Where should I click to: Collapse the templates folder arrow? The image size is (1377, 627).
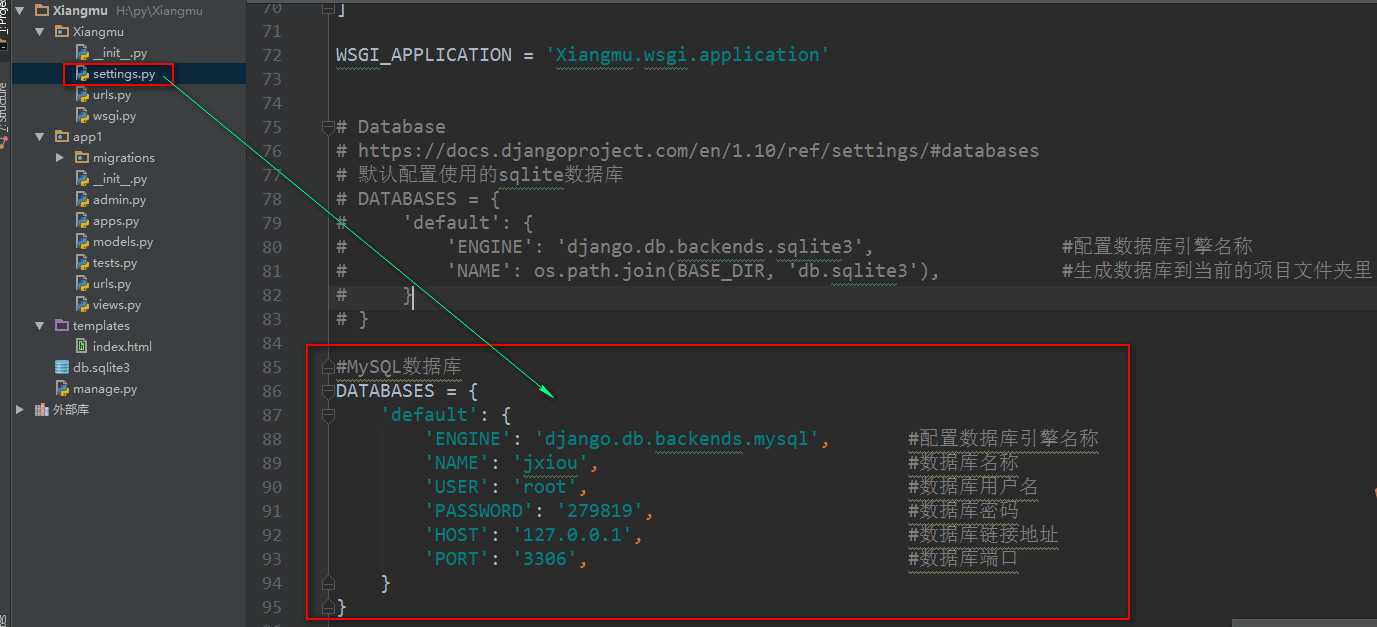[x=40, y=326]
